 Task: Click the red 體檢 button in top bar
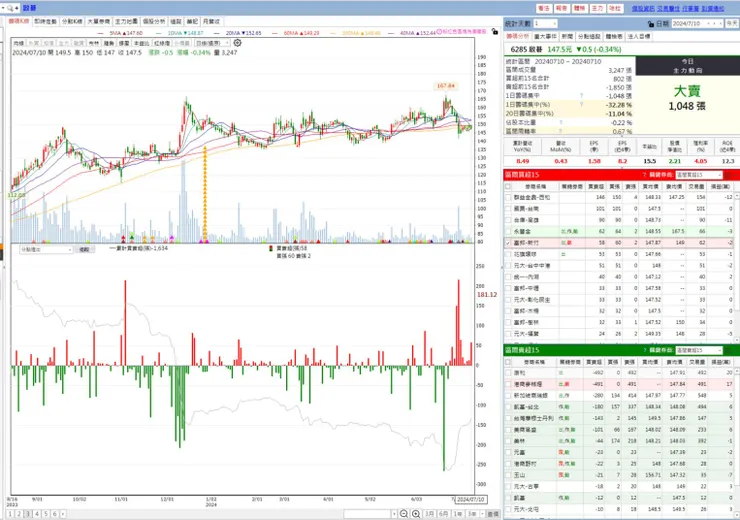click(579, 8)
